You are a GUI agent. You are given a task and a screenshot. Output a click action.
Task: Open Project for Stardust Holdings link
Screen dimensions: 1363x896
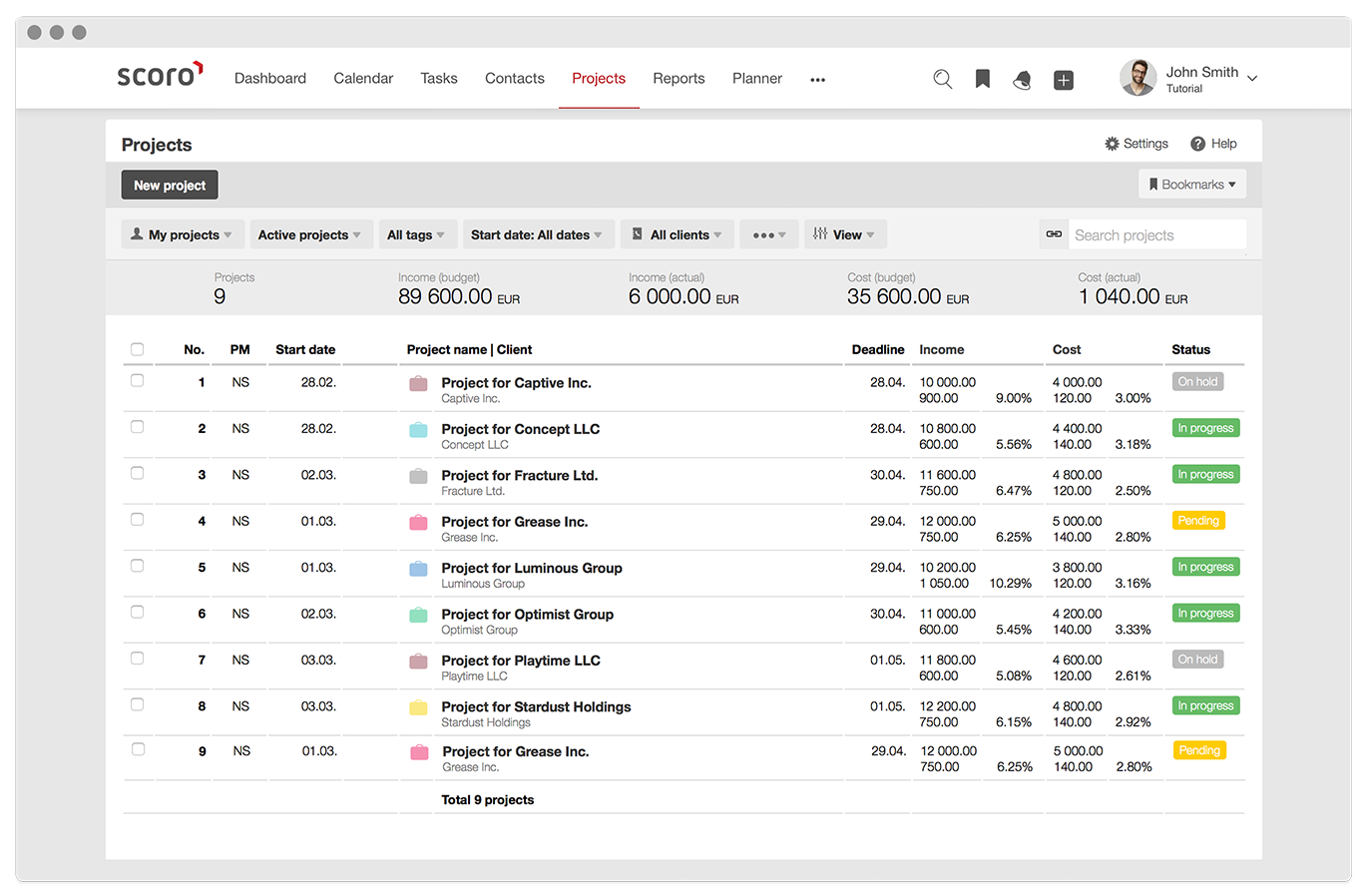(x=537, y=707)
